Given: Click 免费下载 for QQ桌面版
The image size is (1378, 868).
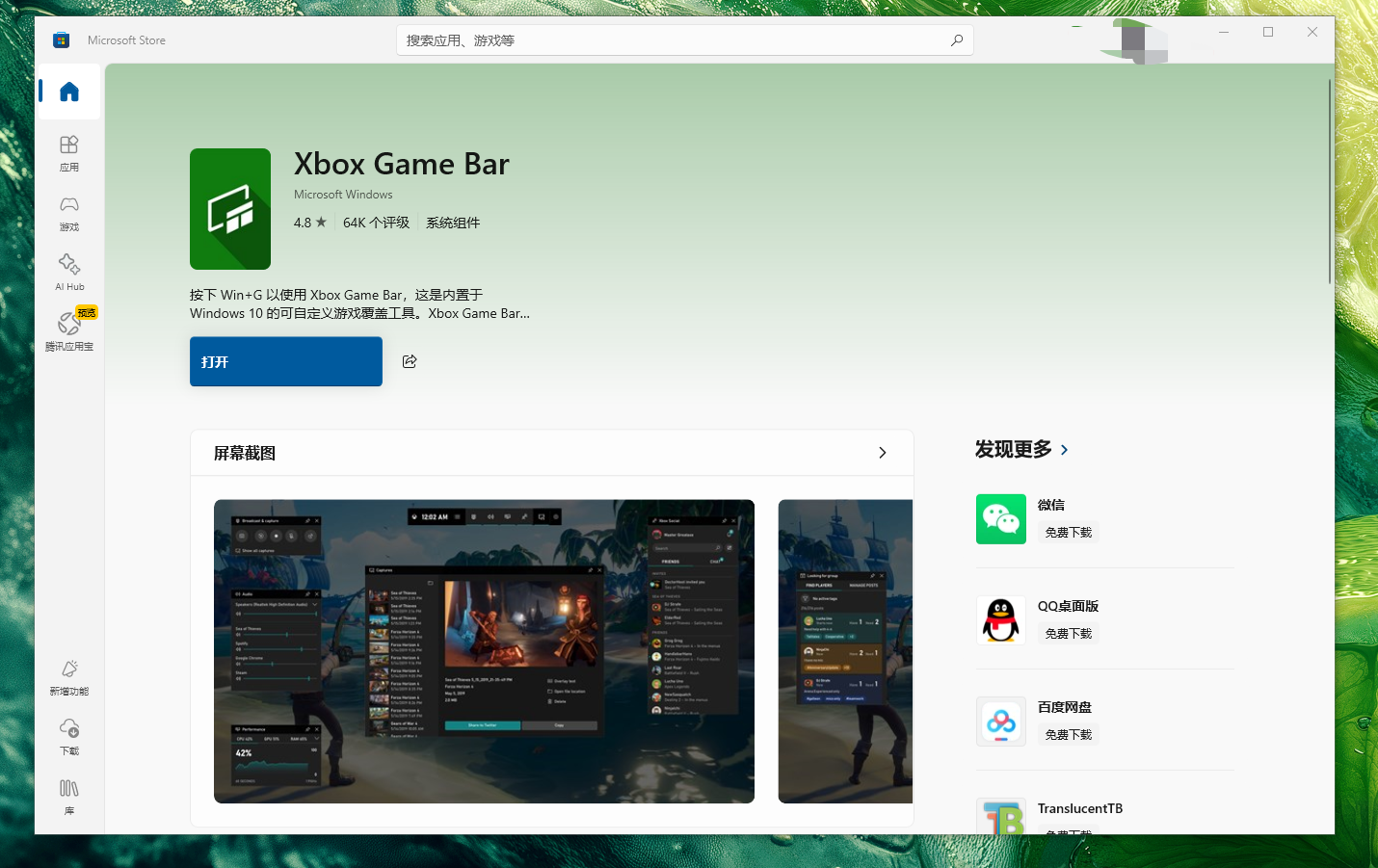Looking at the screenshot, I should 1069,633.
